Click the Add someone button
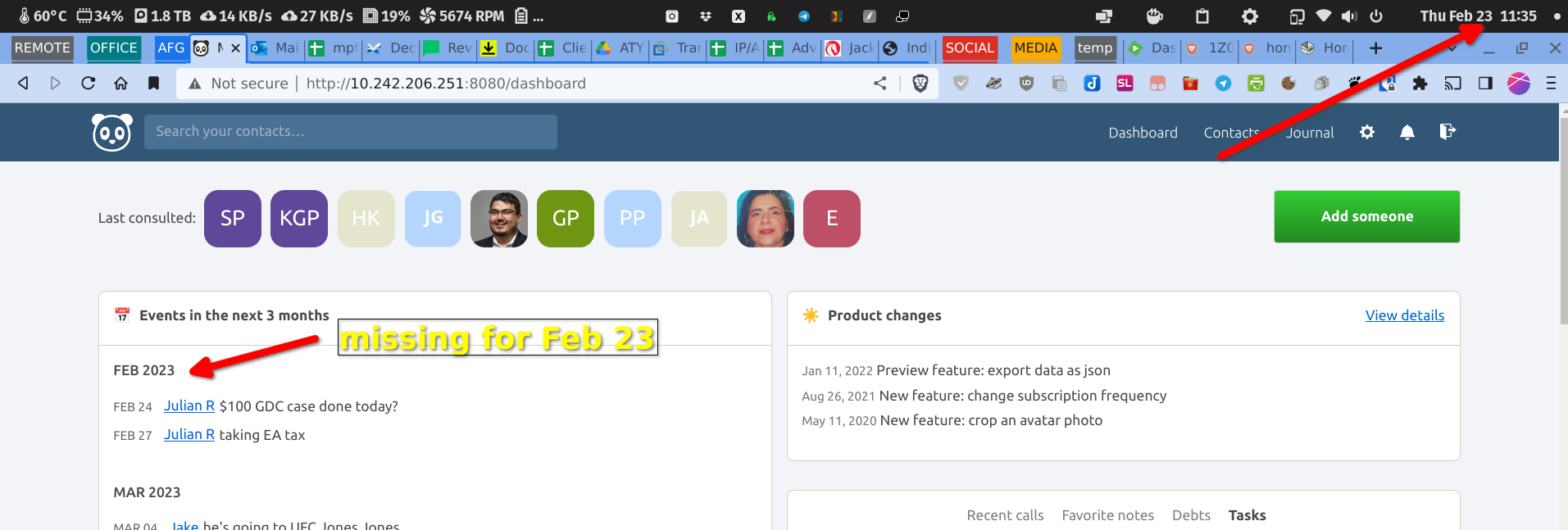 [1366, 216]
